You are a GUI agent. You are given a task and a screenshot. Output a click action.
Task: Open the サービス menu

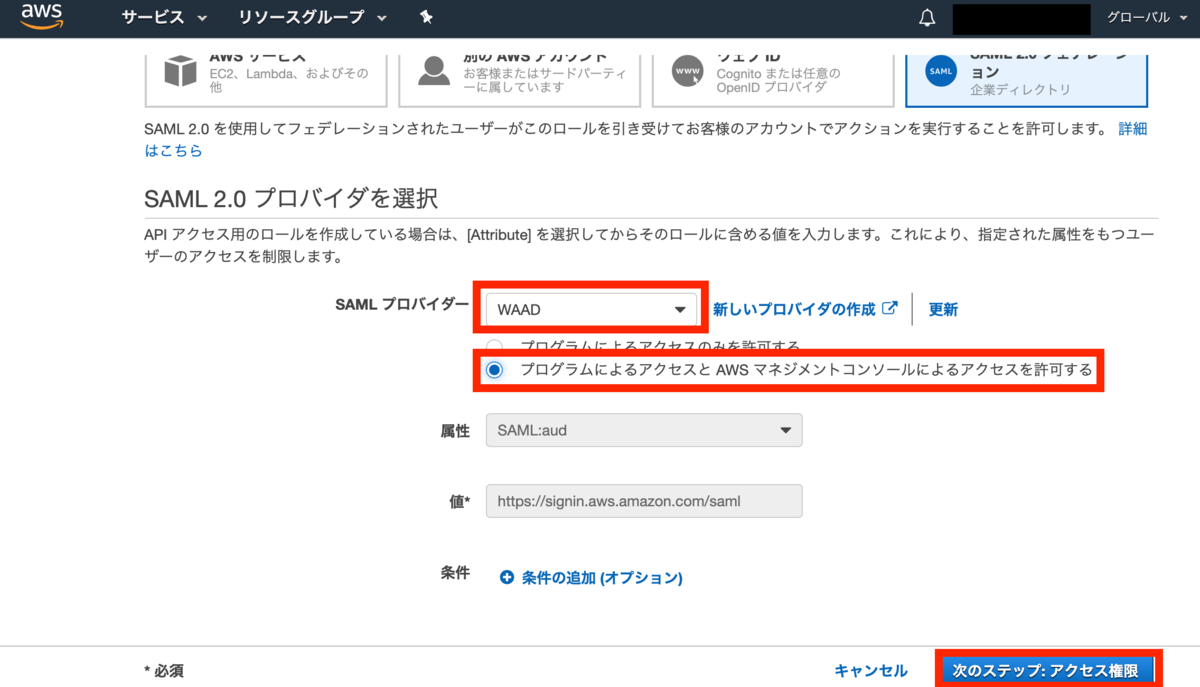(x=164, y=18)
